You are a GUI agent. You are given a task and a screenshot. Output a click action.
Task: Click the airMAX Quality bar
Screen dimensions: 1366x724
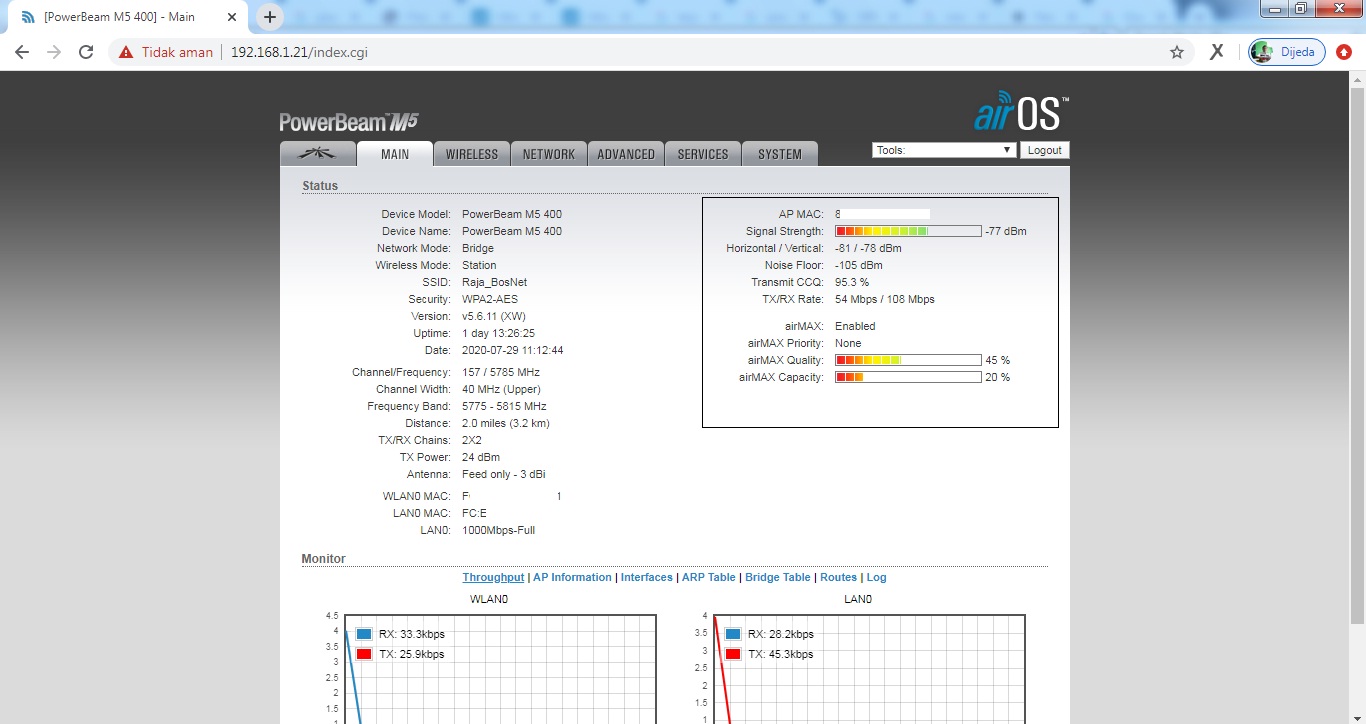pyautogui.click(x=908, y=360)
